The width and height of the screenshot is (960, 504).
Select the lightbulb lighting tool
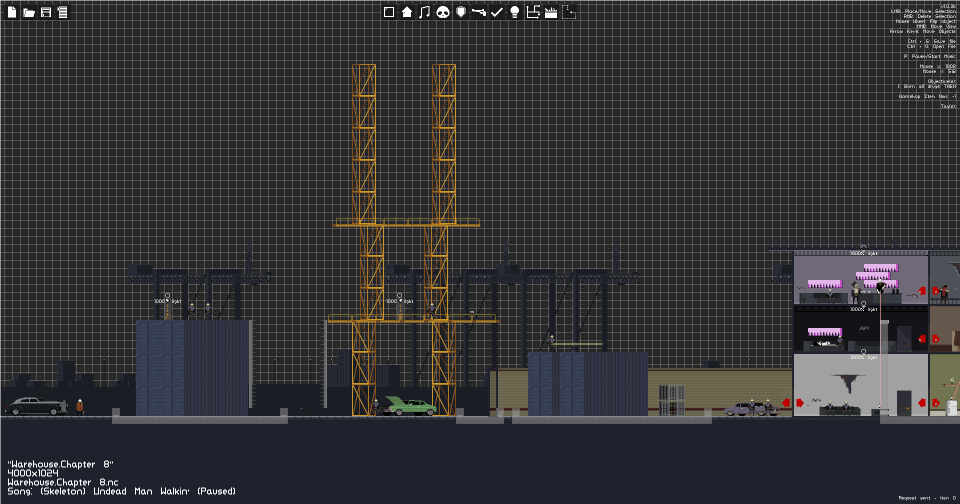(515, 12)
